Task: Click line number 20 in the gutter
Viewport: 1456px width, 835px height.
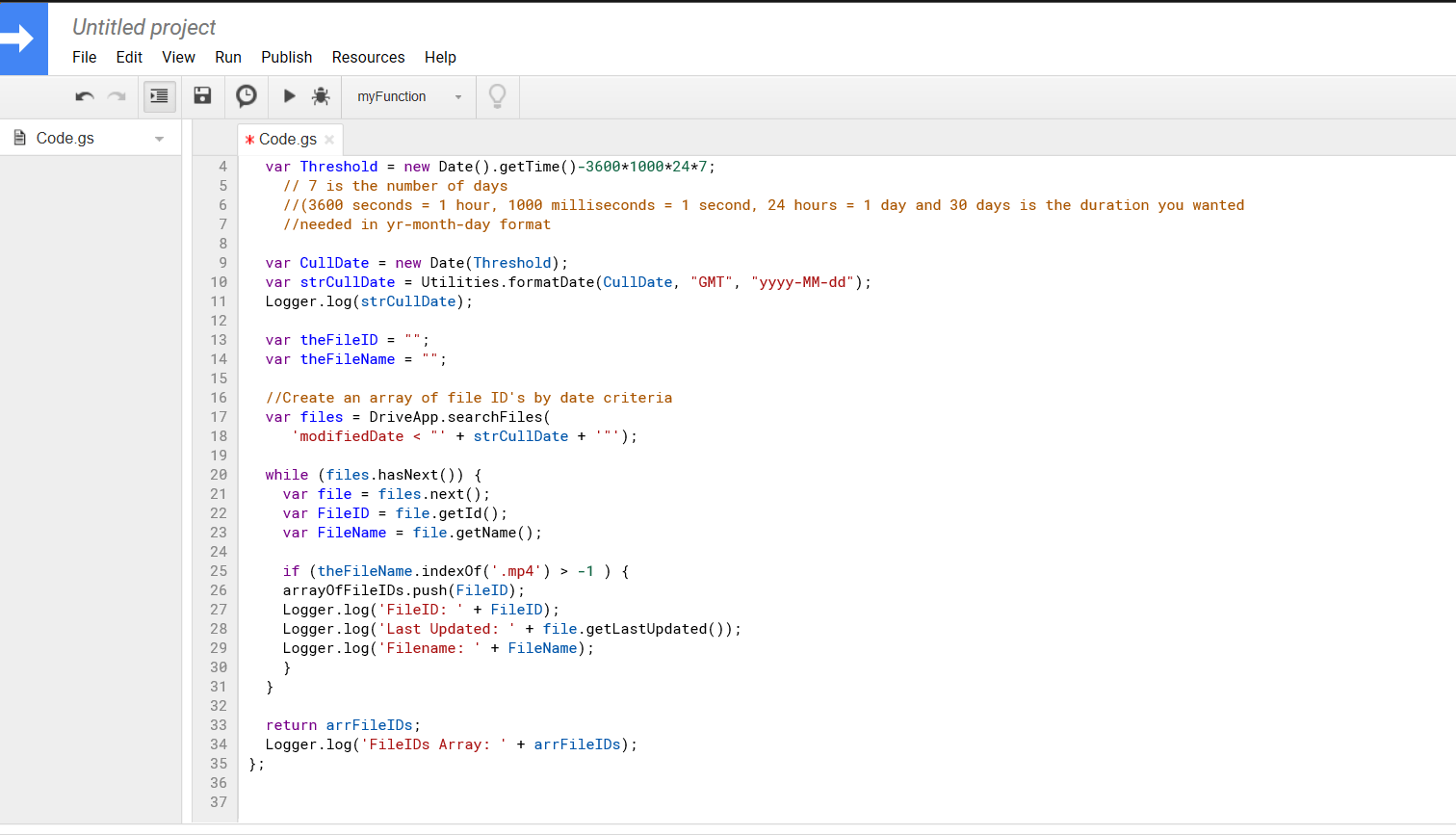Action: (219, 475)
